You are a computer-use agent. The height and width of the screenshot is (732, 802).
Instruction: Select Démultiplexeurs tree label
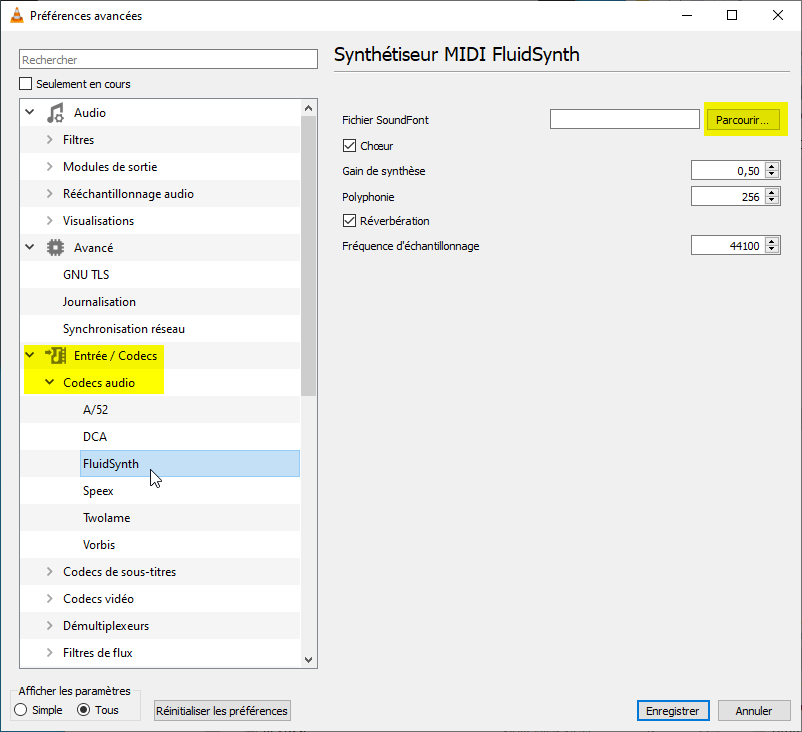[x=106, y=626]
